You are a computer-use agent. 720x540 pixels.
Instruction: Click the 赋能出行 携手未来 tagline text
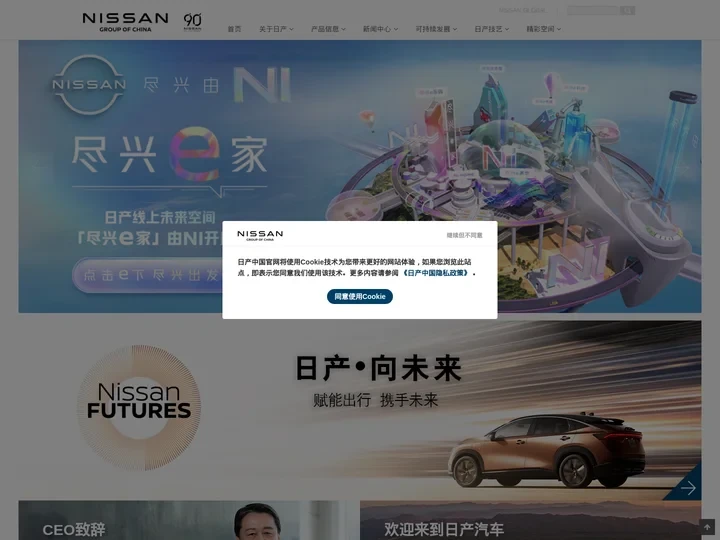click(x=376, y=400)
